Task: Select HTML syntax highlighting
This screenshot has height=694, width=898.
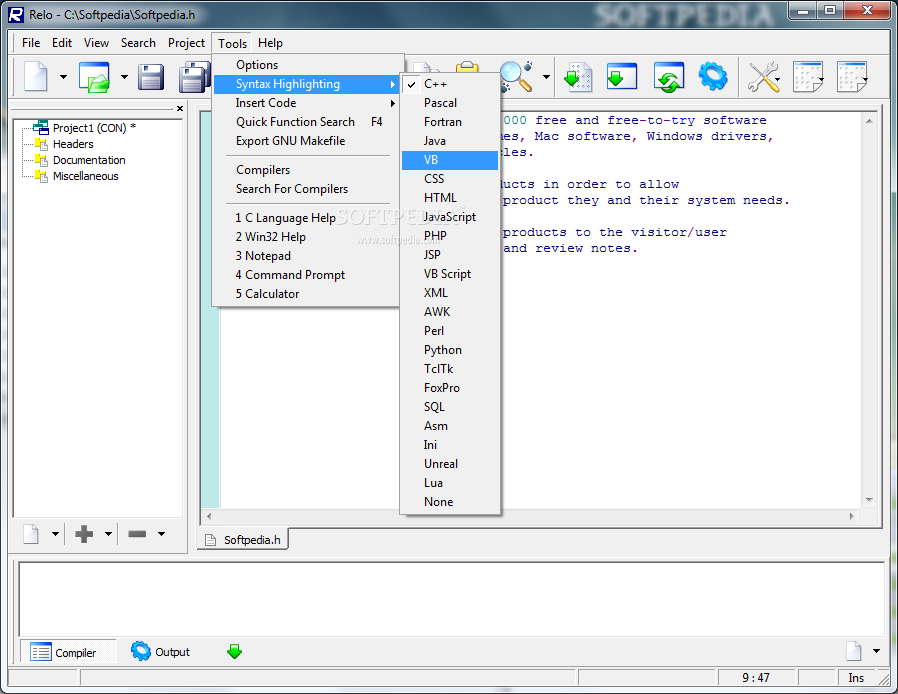Action: 450,198
